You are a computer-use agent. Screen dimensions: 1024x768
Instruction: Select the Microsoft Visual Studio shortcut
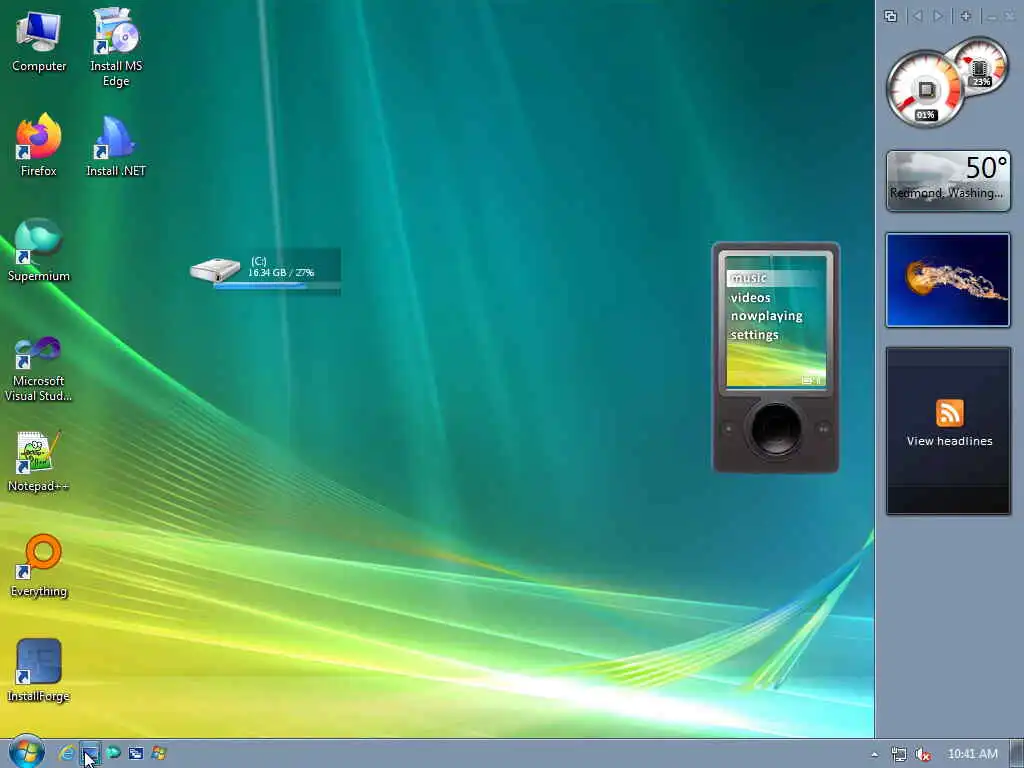(x=39, y=369)
